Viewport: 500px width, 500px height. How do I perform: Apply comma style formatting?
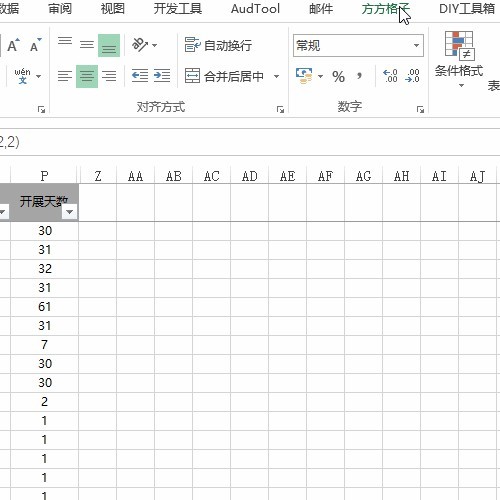coord(359,76)
